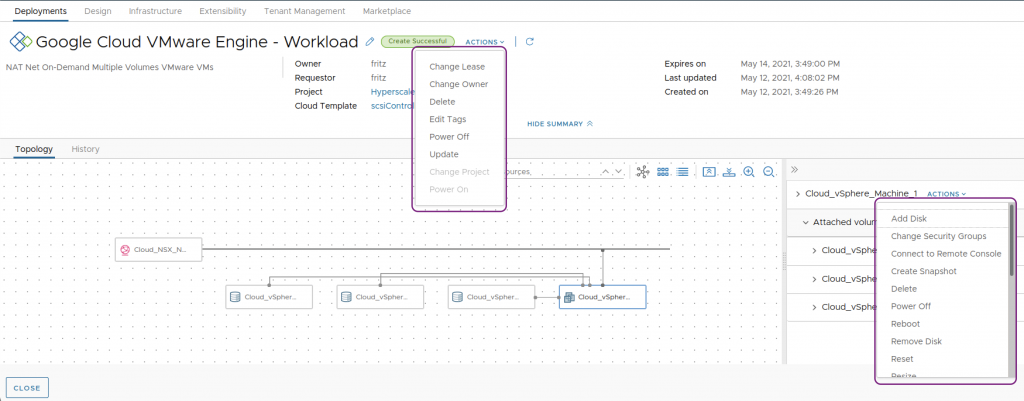Switch to the History tab
Screen dimensions: 1024x401
tap(85, 149)
